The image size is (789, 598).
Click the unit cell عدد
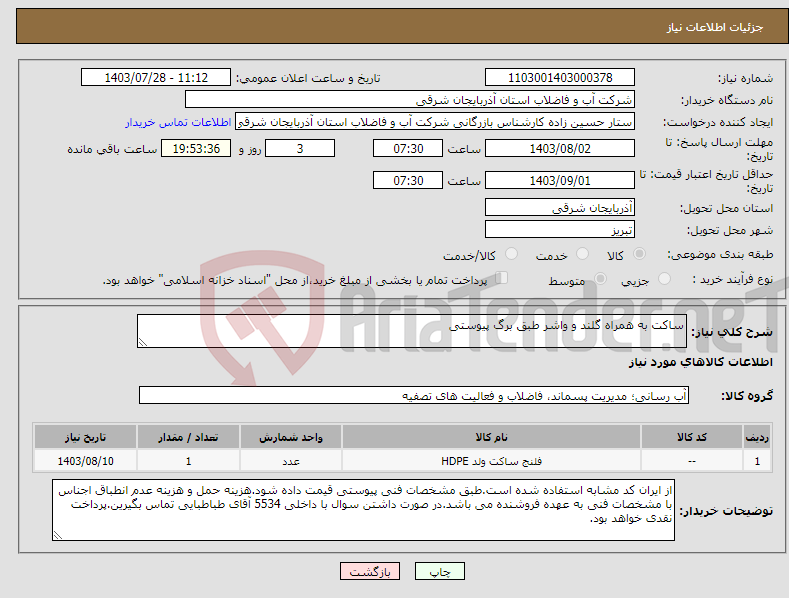(291, 461)
